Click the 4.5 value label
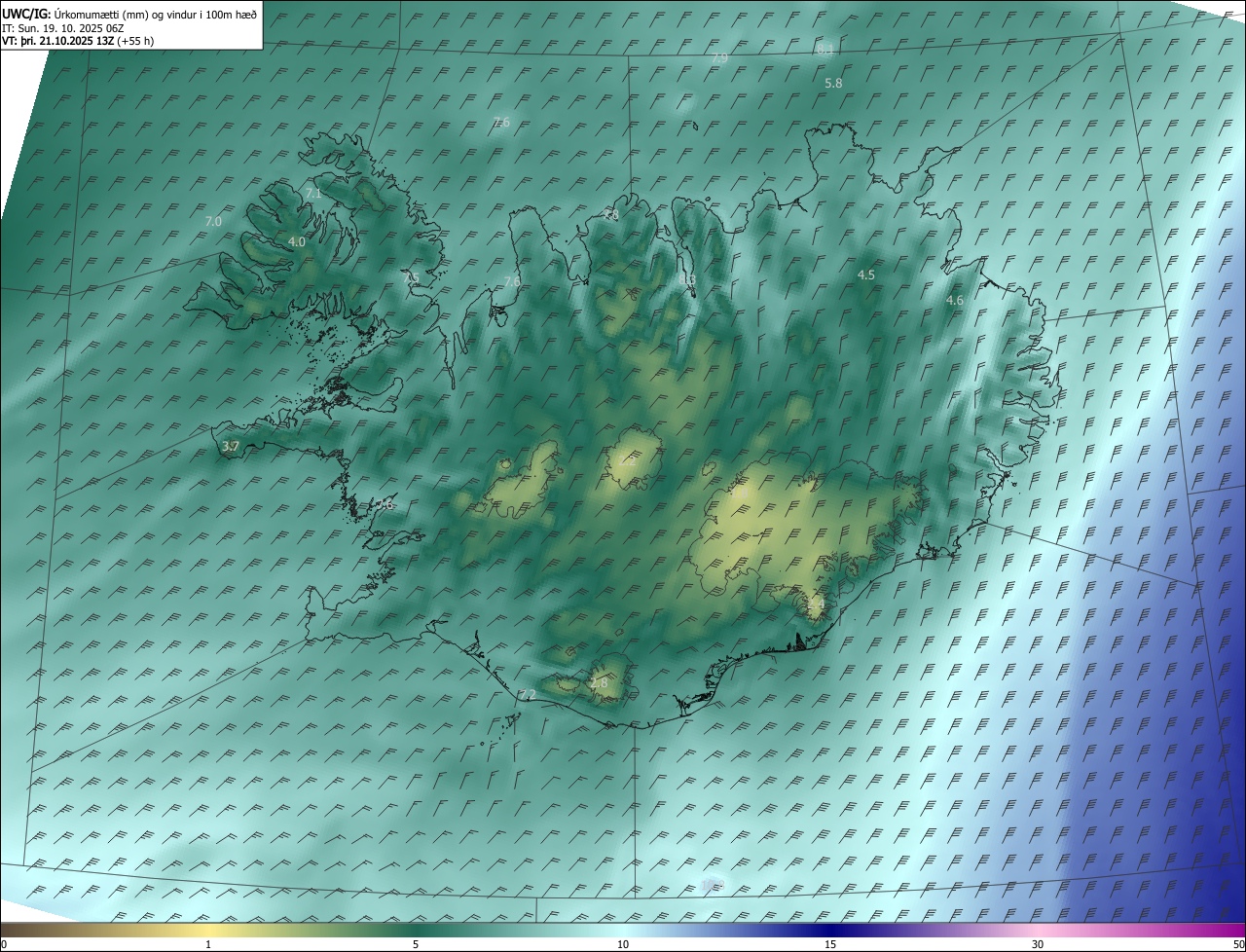The width and height of the screenshot is (1246, 952). (865, 275)
